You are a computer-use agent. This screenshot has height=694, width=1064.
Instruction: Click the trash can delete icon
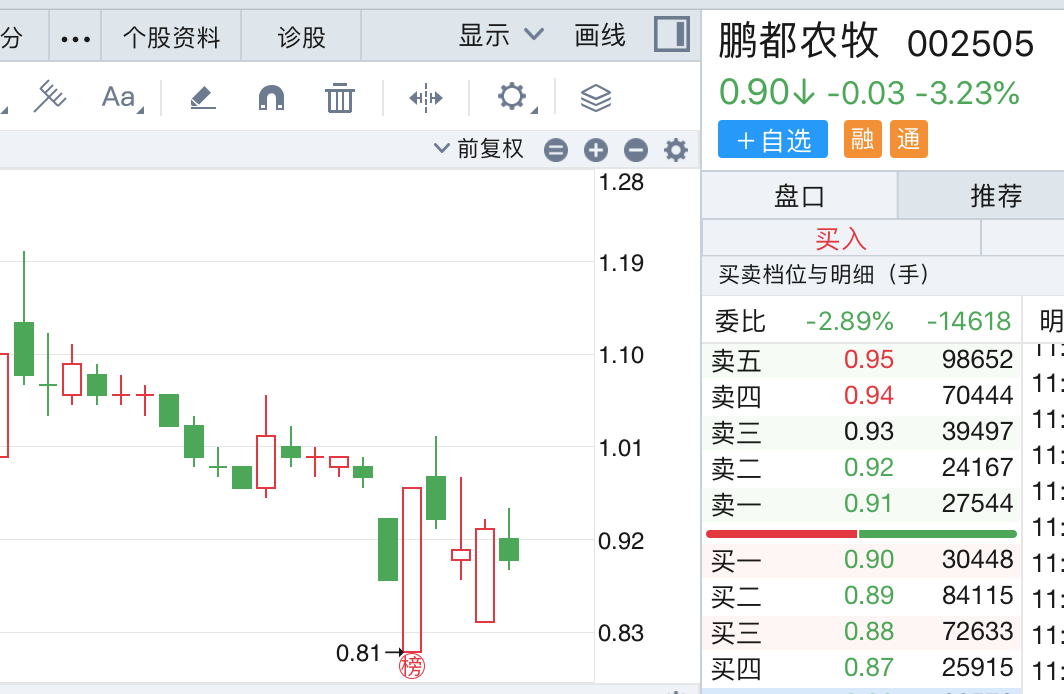(340, 98)
